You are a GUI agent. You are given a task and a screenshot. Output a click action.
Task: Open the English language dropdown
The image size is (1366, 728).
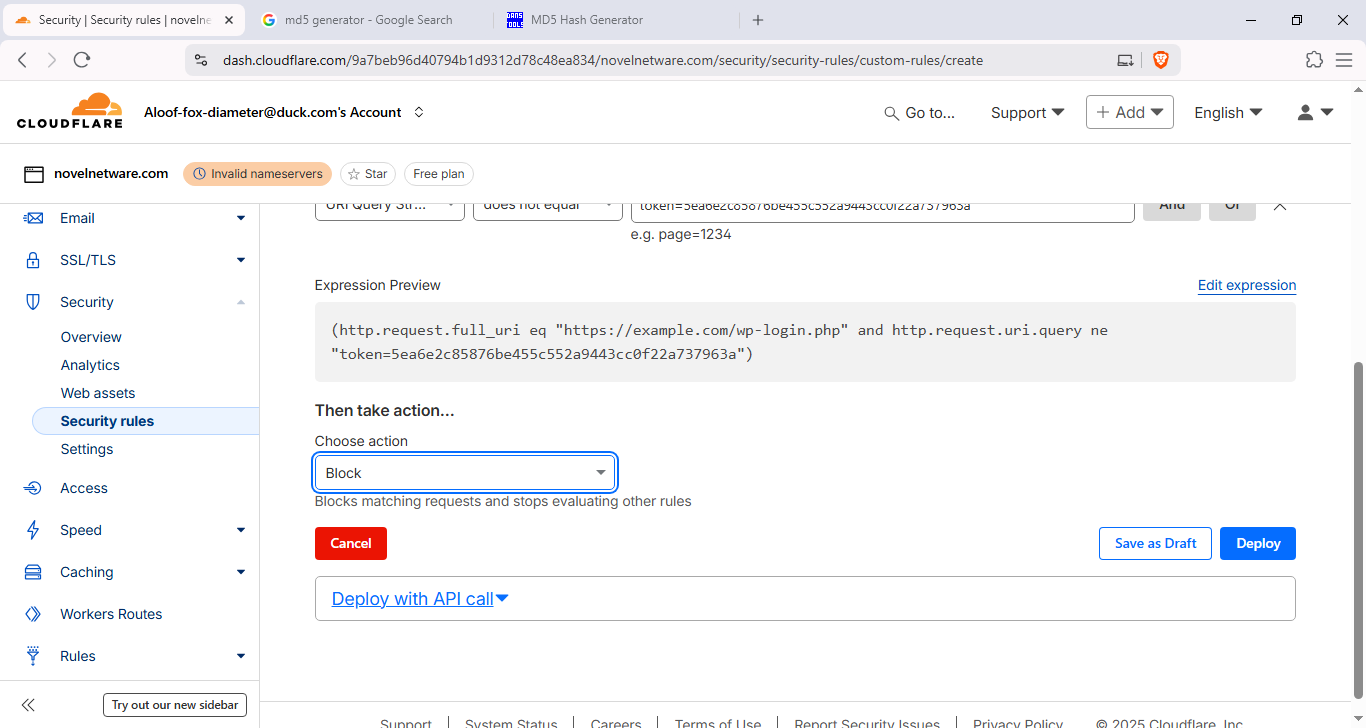(1227, 113)
